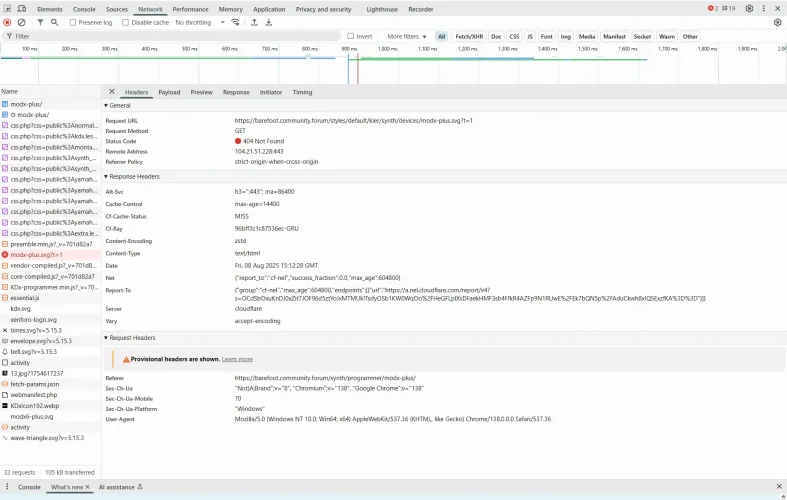Check the Disable cache option

click(127, 22)
